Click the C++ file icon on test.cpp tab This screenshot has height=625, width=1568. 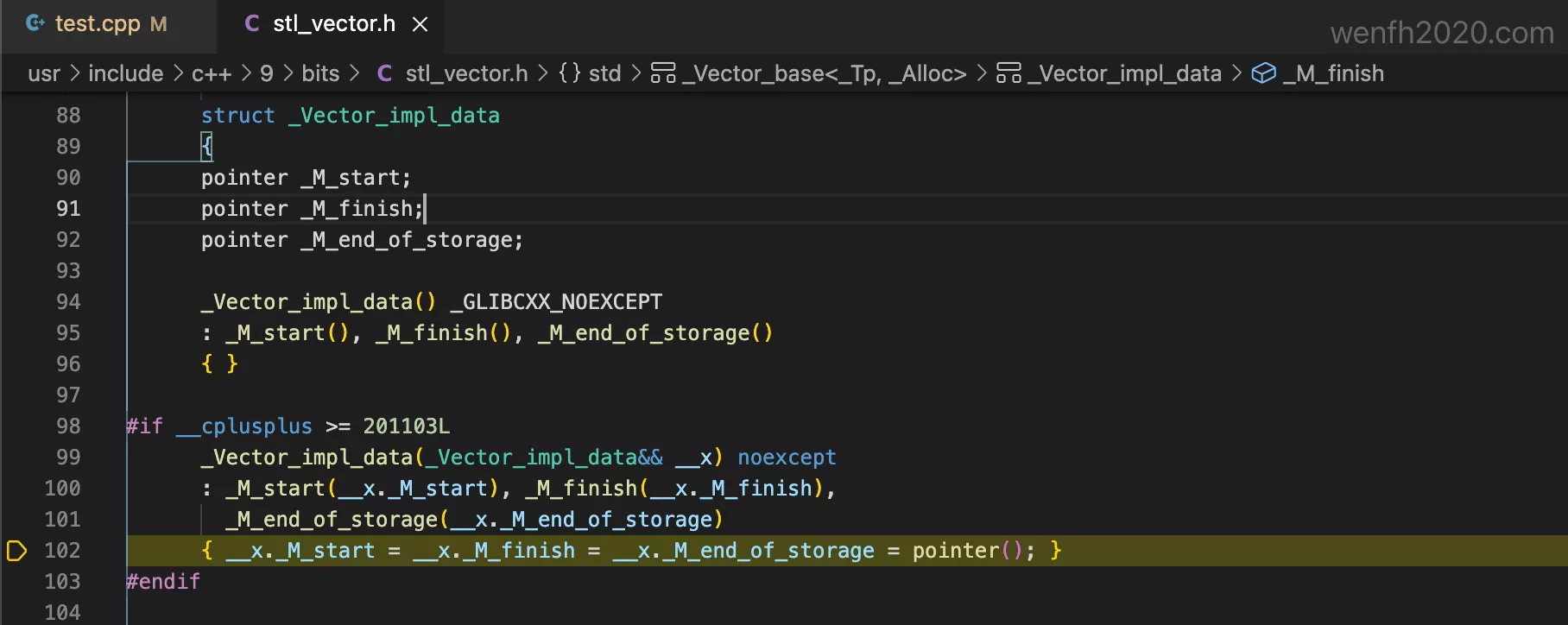pyautogui.click(x=35, y=23)
